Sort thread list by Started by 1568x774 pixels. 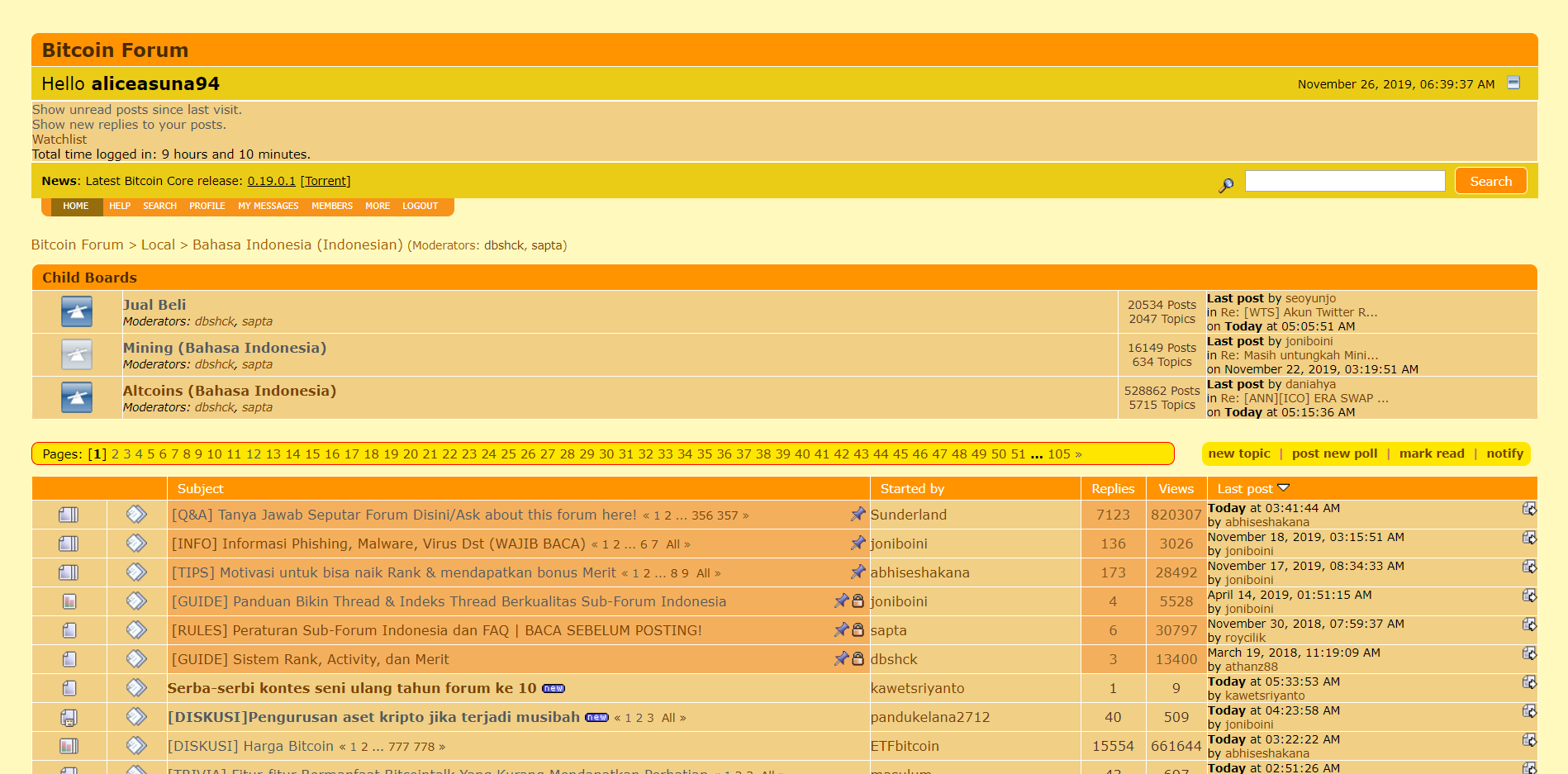[x=912, y=489]
